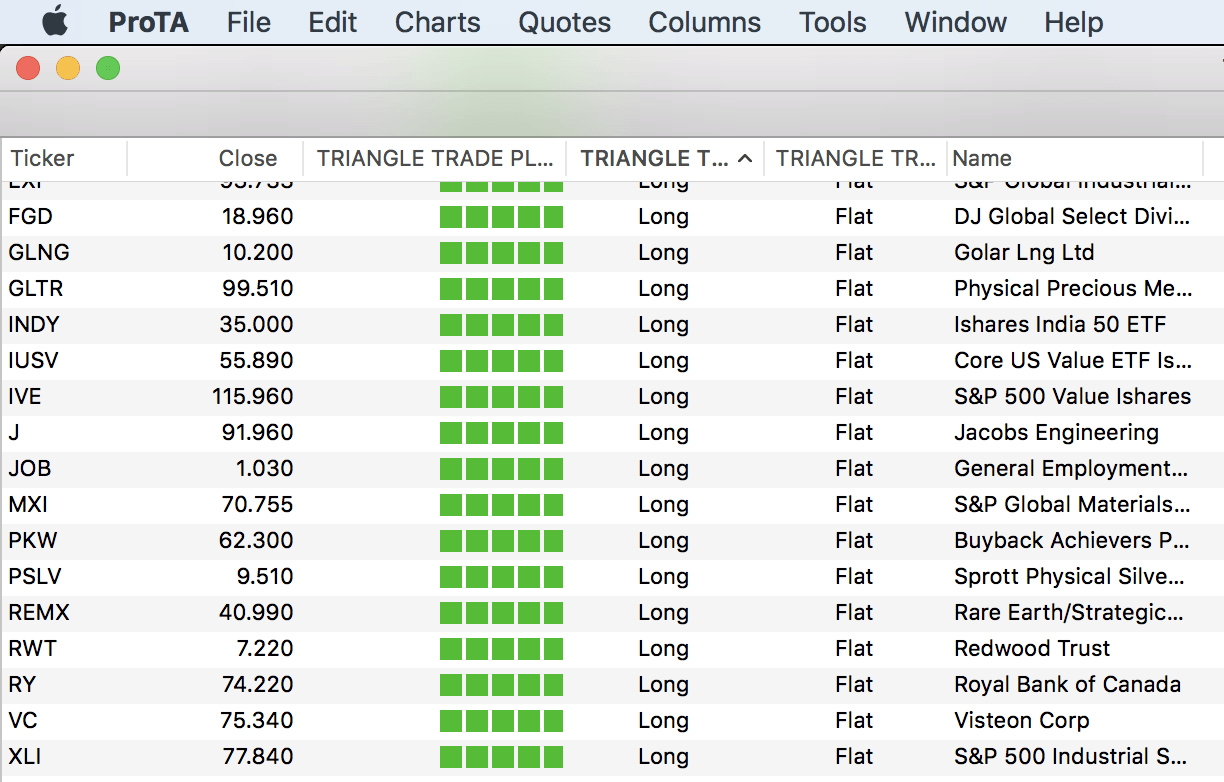Open the Window menu

[x=956, y=22]
